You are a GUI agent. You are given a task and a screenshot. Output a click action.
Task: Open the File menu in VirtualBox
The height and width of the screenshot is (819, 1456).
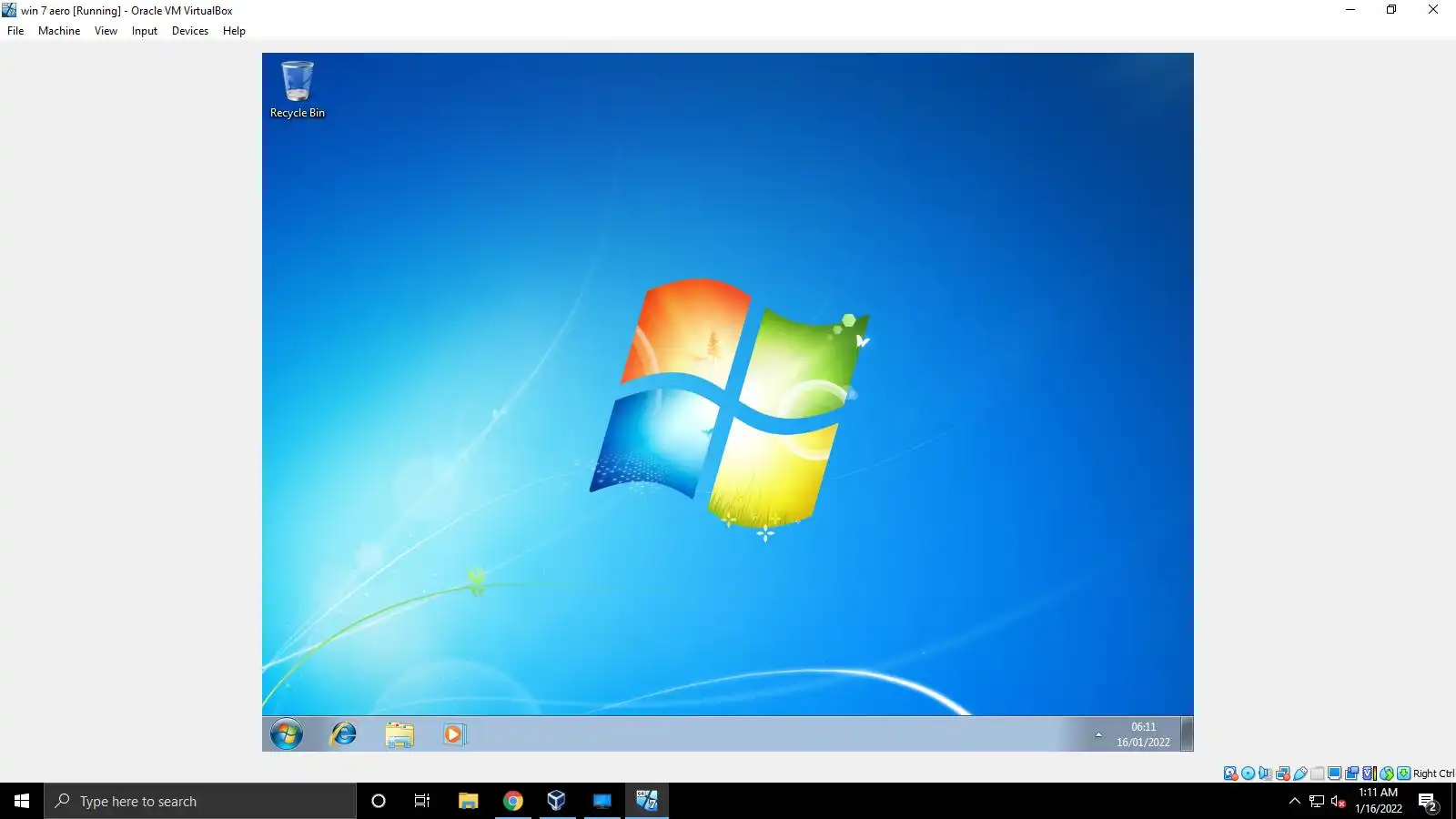[15, 31]
